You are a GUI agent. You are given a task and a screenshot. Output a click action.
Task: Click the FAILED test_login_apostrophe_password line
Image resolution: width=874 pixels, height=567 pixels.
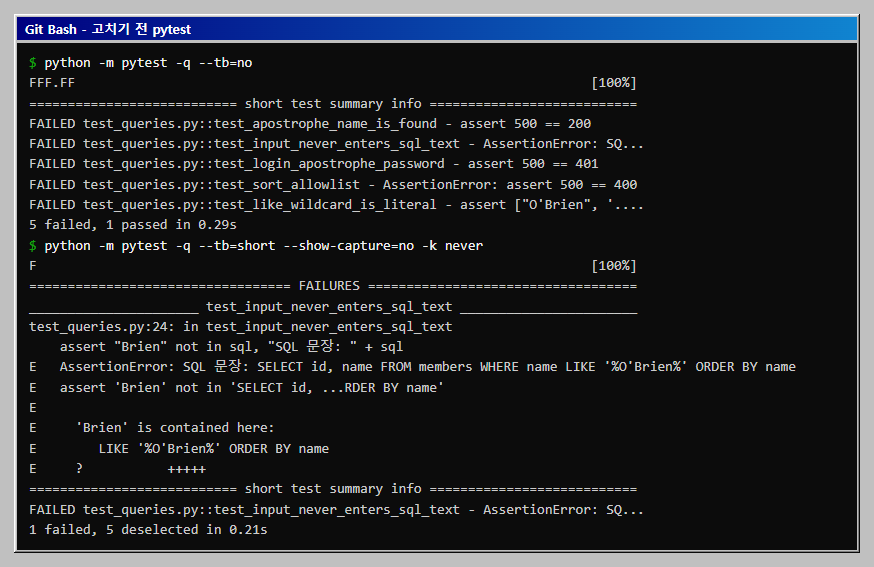pos(314,164)
